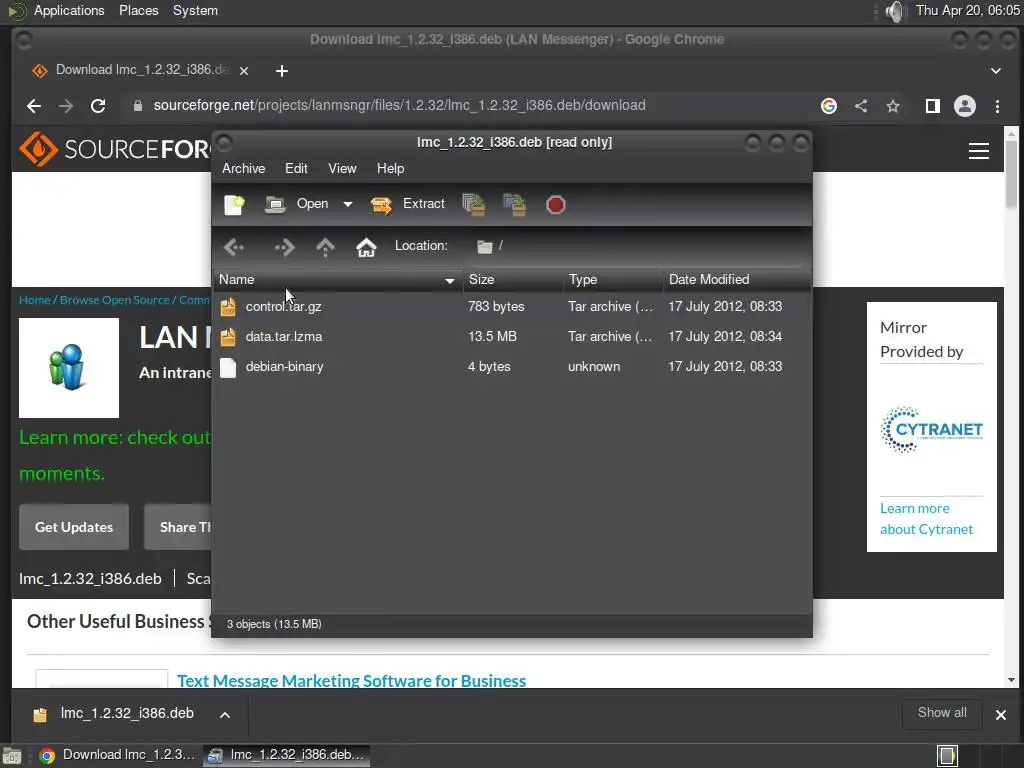Screen dimensions: 1024x768
Task: Click the Location path field
Action: (637, 246)
